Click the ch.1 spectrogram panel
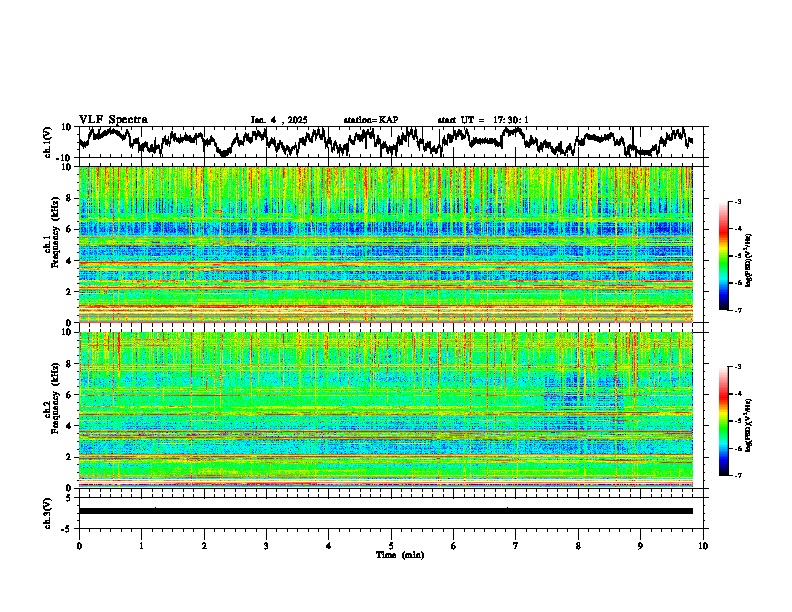Viewport: 792px width, 612px height. pyautogui.click(x=385, y=244)
